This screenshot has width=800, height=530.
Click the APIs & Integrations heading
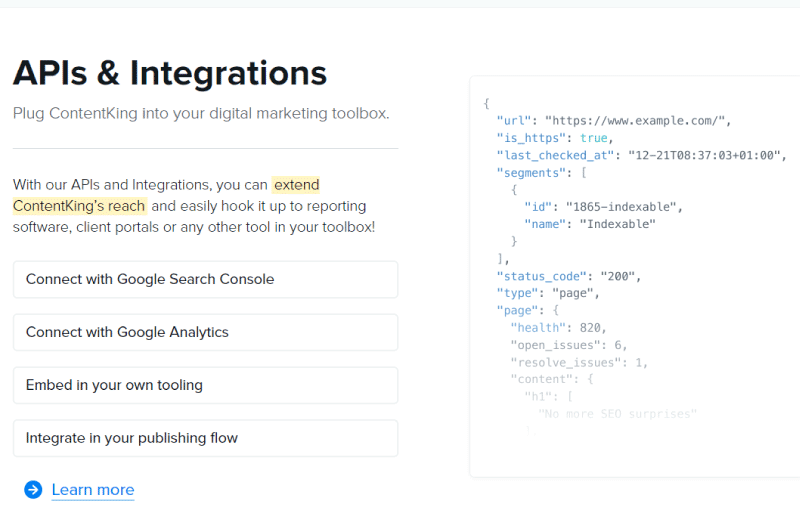[170, 73]
